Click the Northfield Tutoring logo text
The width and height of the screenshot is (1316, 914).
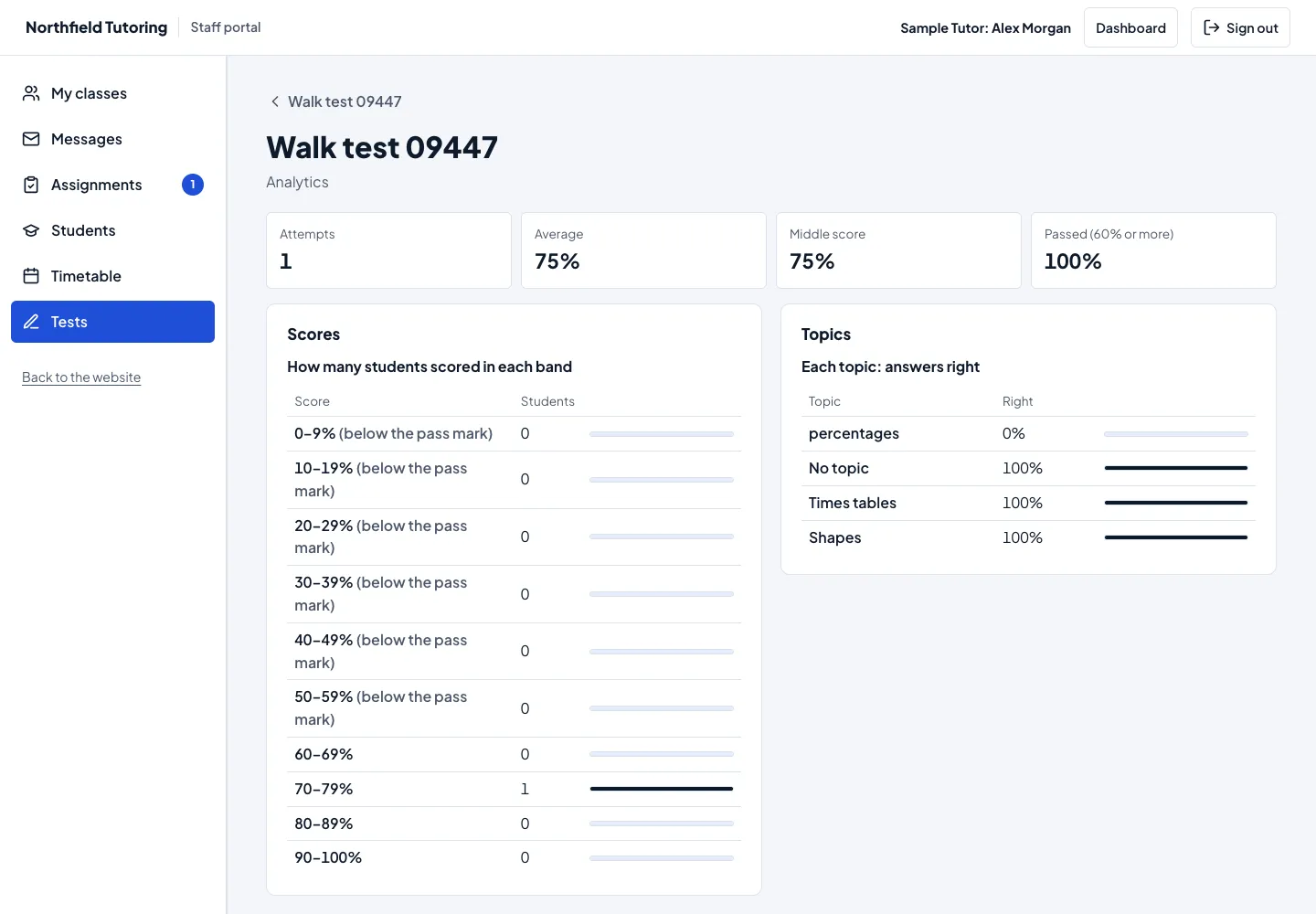pos(96,27)
